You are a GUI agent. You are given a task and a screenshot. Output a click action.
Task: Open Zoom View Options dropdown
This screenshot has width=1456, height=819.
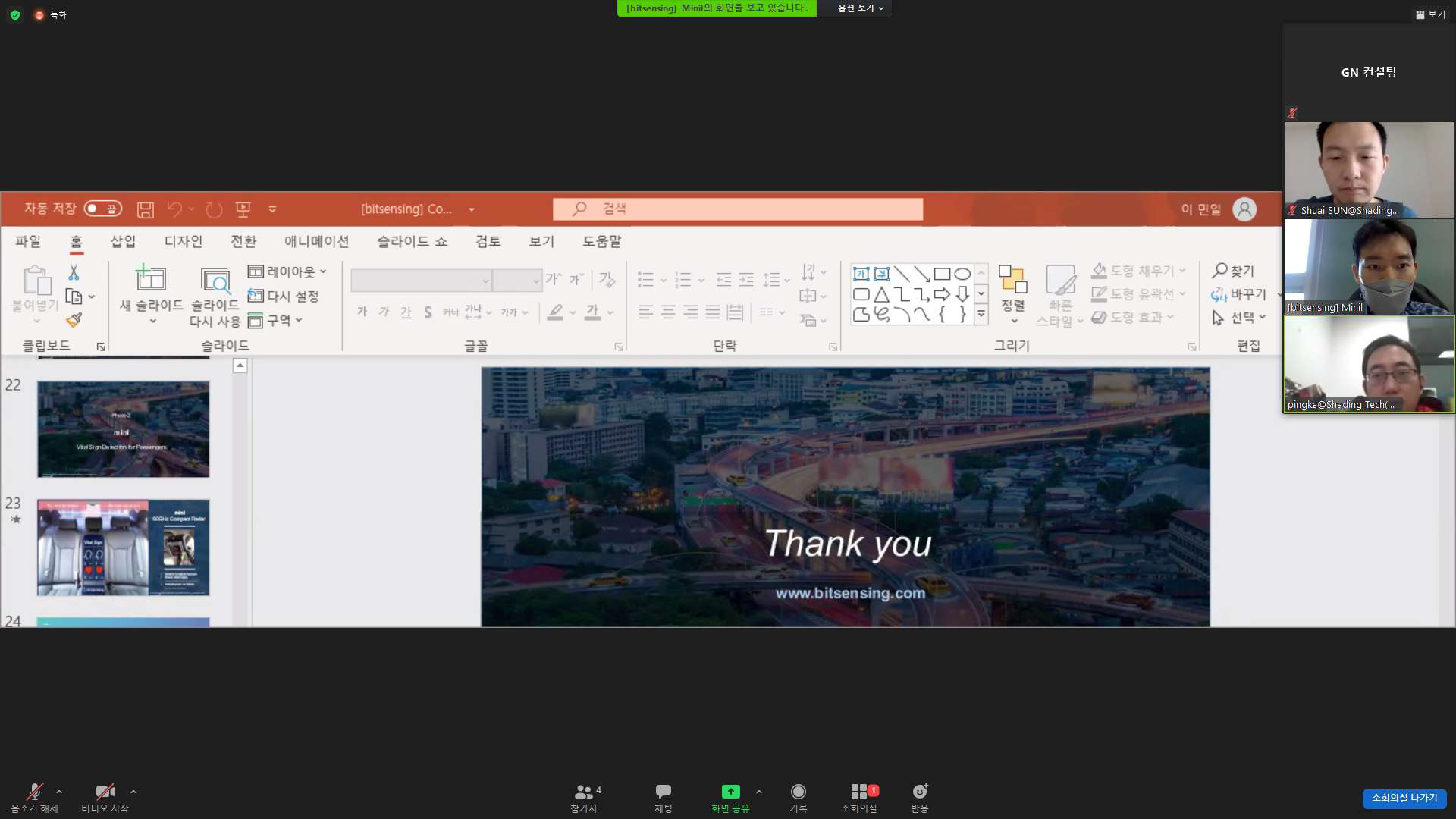861,8
